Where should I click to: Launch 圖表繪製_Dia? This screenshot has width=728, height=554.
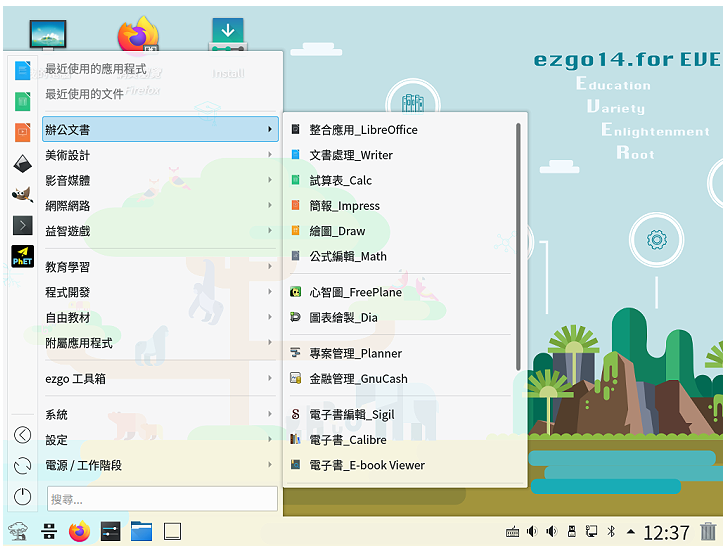400,318
